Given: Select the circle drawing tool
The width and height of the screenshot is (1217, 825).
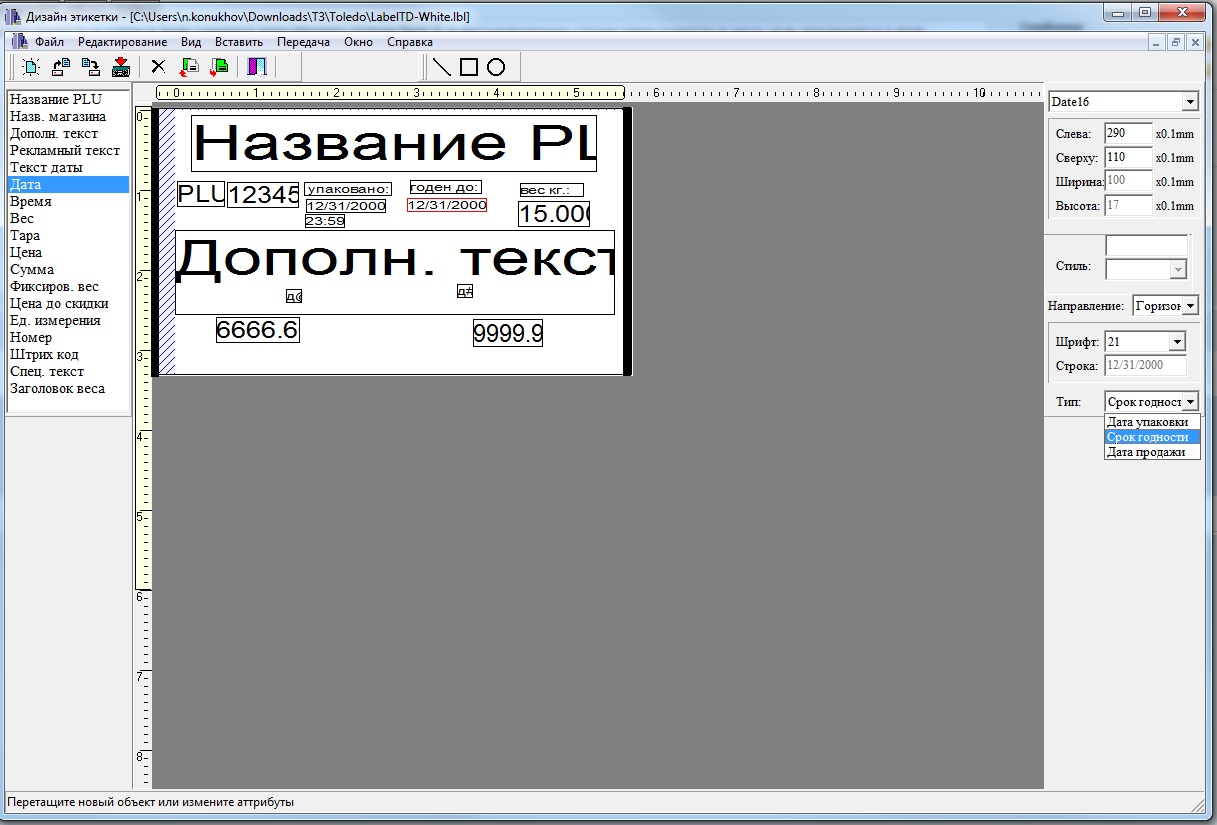Looking at the screenshot, I should 495,67.
